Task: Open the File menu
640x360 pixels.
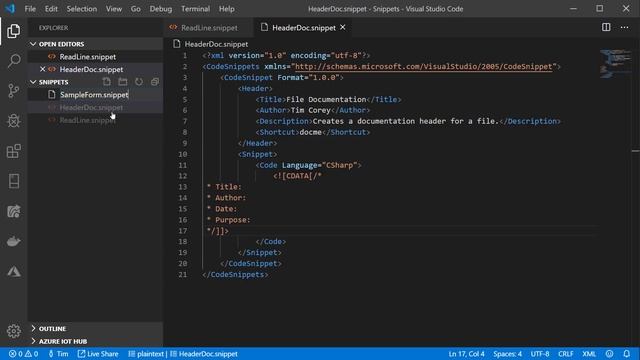Action: (x=30, y=9)
